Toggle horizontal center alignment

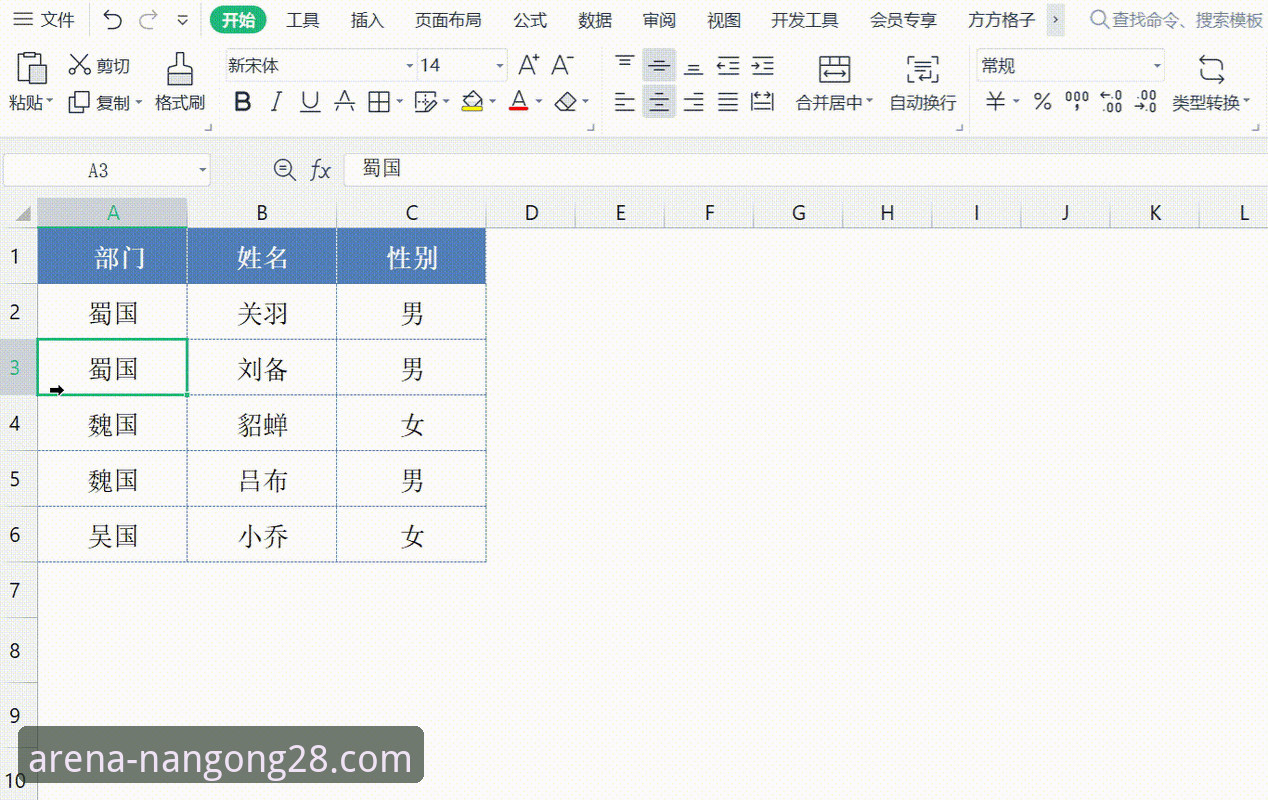pyautogui.click(x=659, y=101)
